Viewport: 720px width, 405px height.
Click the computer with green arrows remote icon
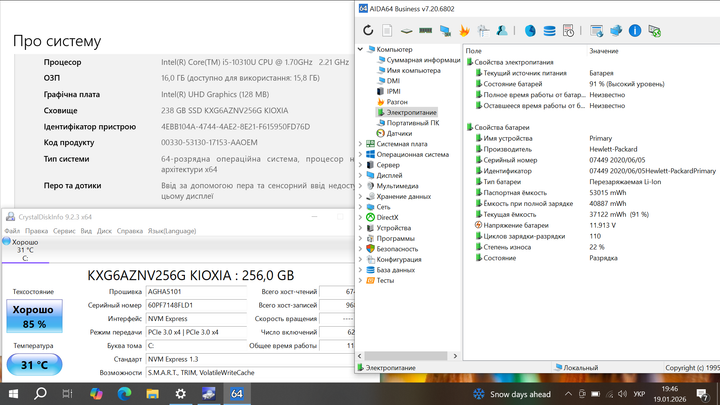click(x=654, y=31)
